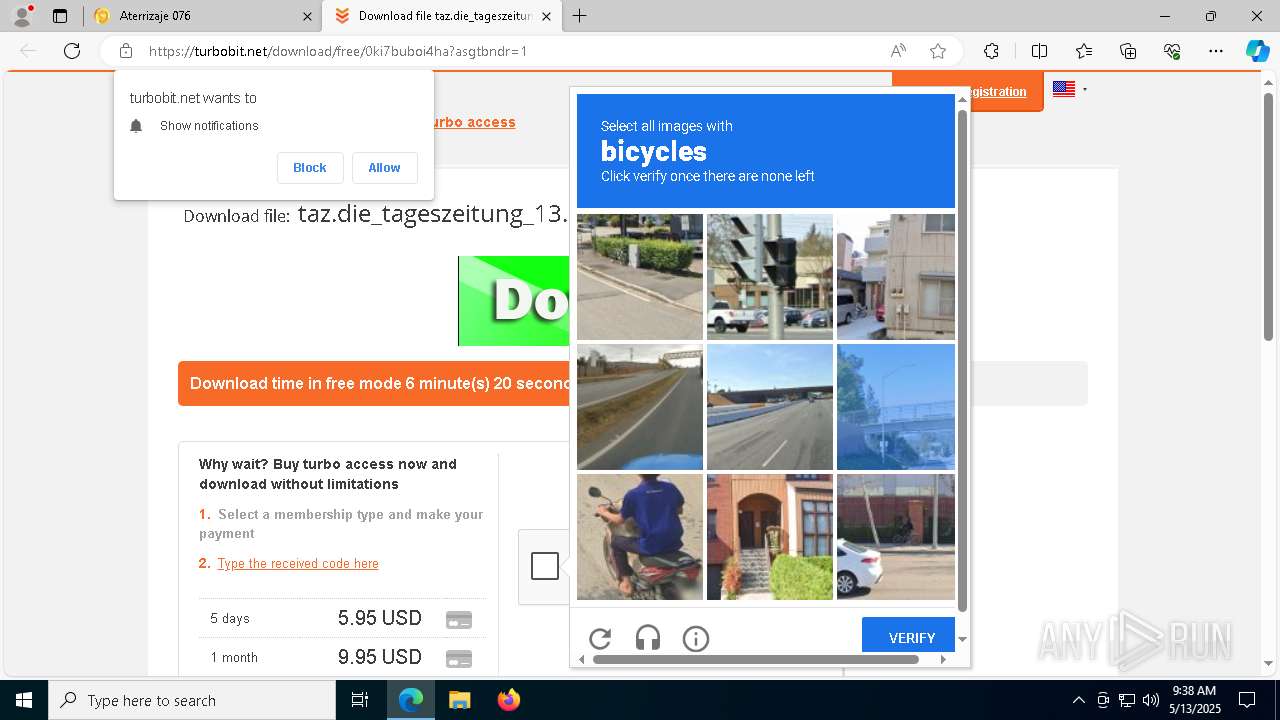1280x720 pixels.
Task: Show hidden tray icons chevron
Action: 1078,700
